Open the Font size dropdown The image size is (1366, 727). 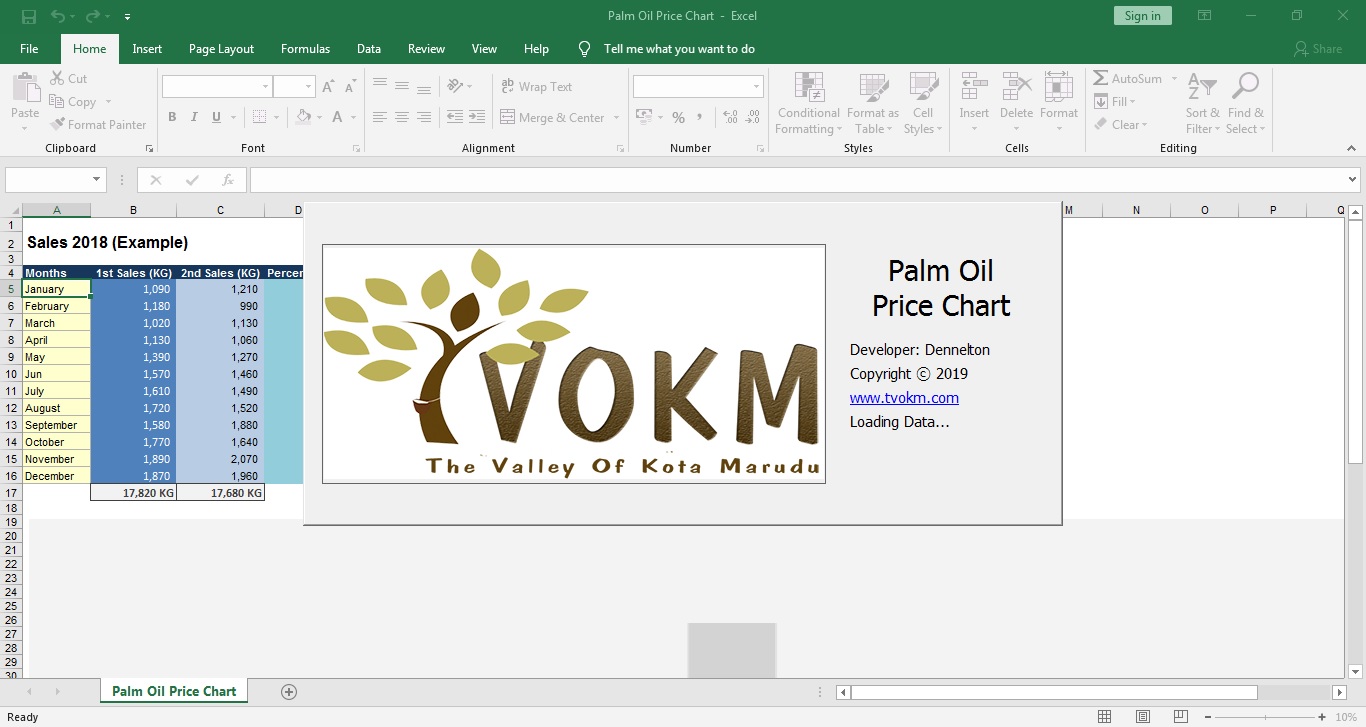pyautogui.click(x=308, y=87)
